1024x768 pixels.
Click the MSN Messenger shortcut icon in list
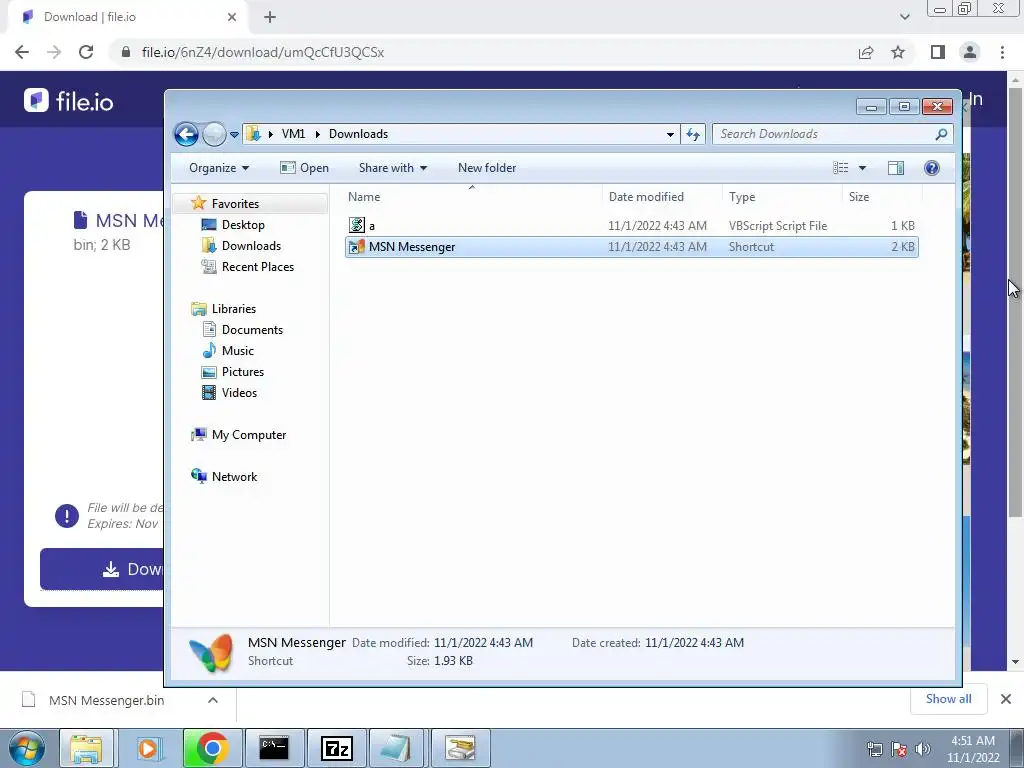357,247
